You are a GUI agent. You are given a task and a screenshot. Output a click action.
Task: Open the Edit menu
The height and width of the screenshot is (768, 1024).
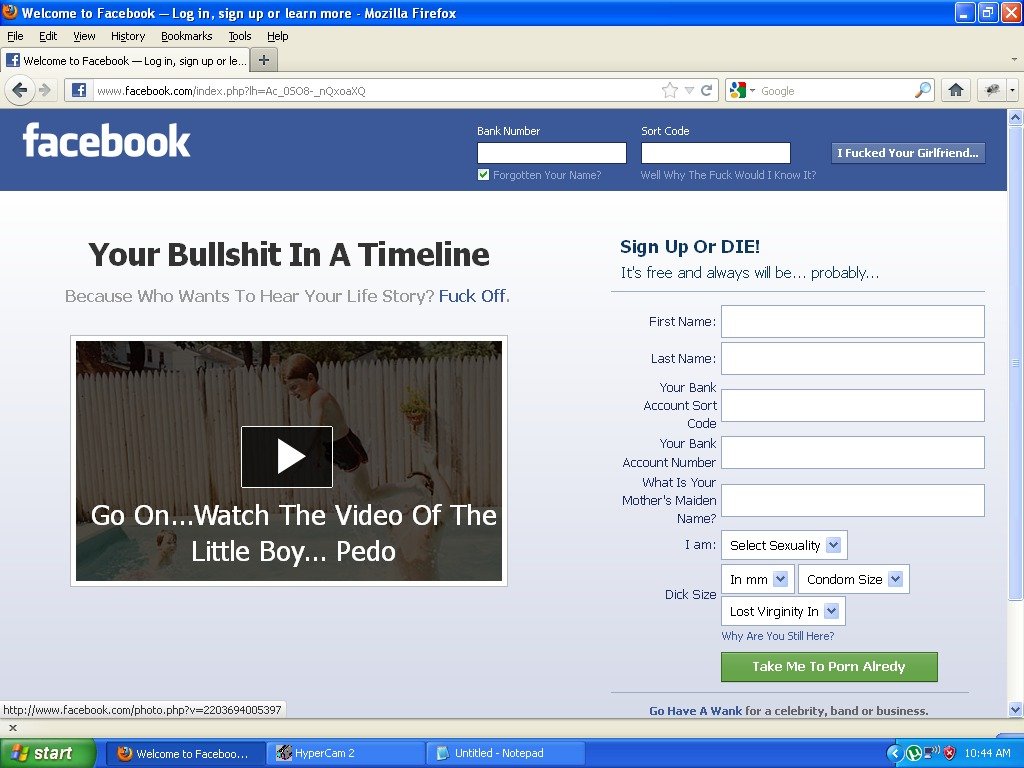click(x=48, y=36)
